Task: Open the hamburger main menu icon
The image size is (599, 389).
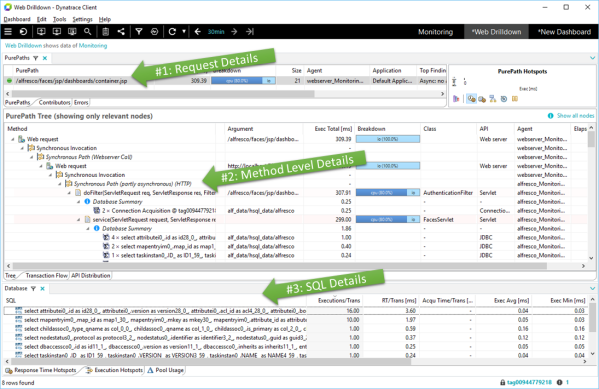Action: click(8, 32)
